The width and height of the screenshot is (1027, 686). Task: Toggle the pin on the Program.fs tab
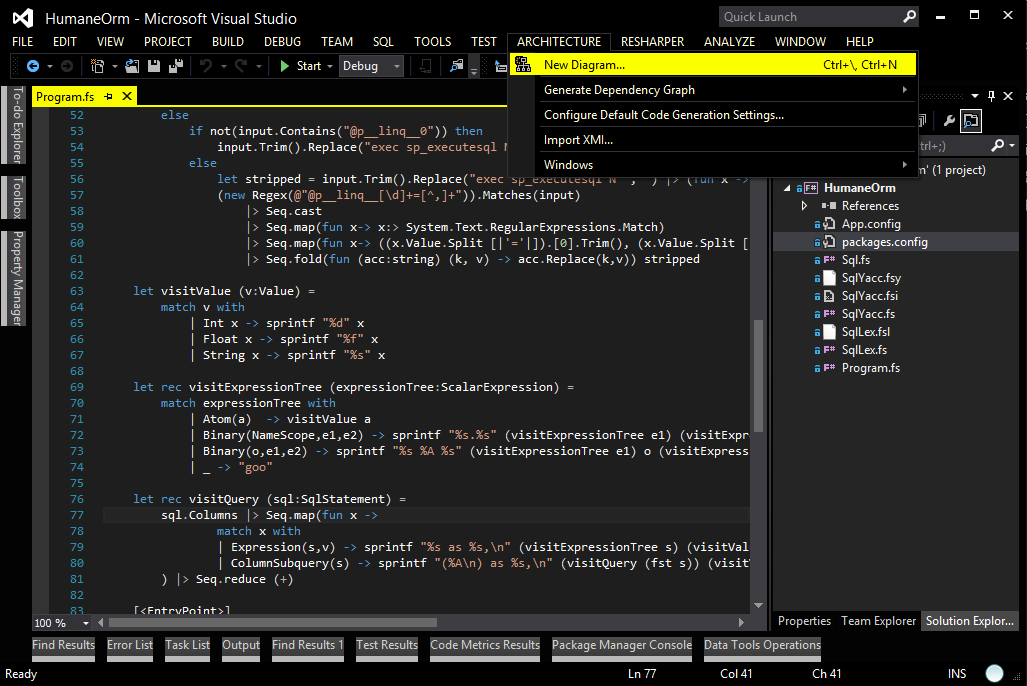[107, 95]
